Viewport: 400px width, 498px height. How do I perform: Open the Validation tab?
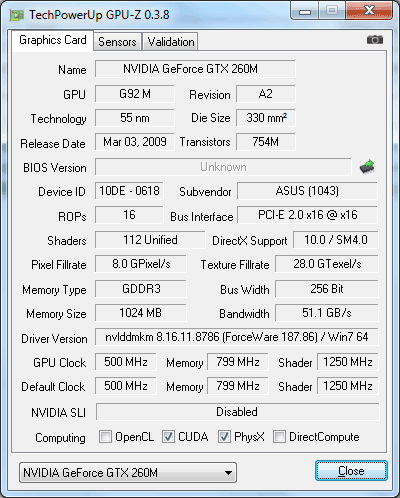coord(171,42)
